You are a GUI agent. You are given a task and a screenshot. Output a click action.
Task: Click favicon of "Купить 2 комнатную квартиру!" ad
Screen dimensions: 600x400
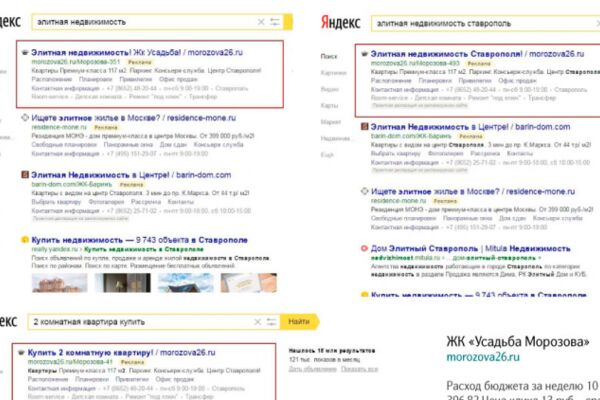click(21, 353)
